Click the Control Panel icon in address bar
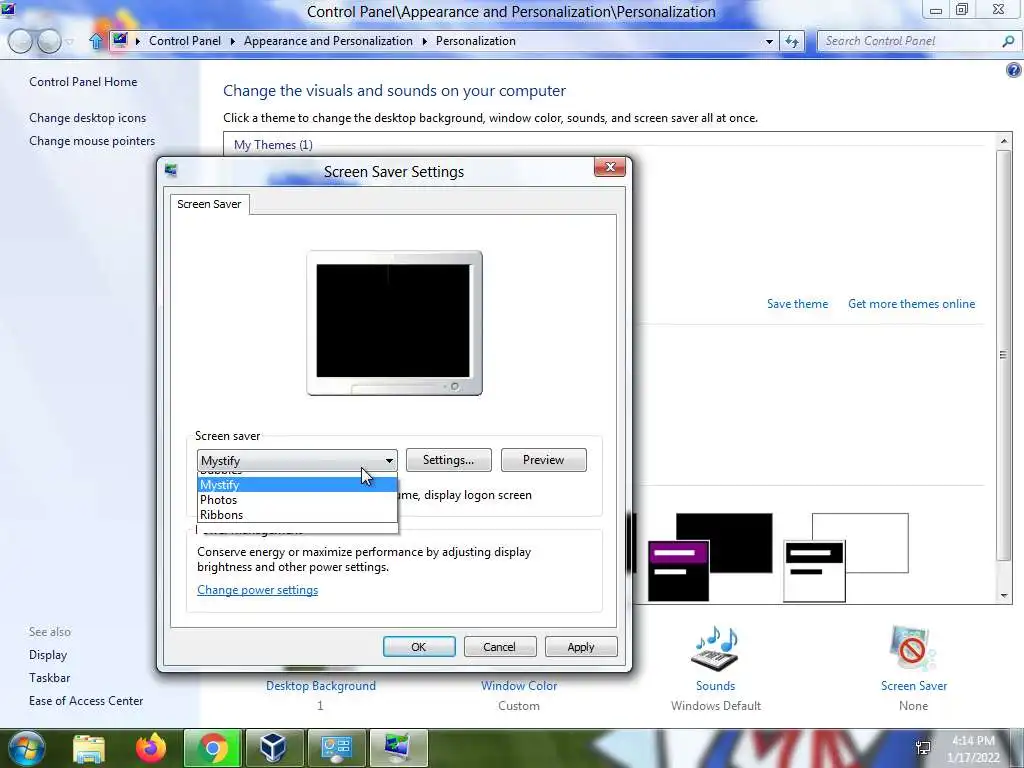The image size is (1024, 768). coord(120,40)
